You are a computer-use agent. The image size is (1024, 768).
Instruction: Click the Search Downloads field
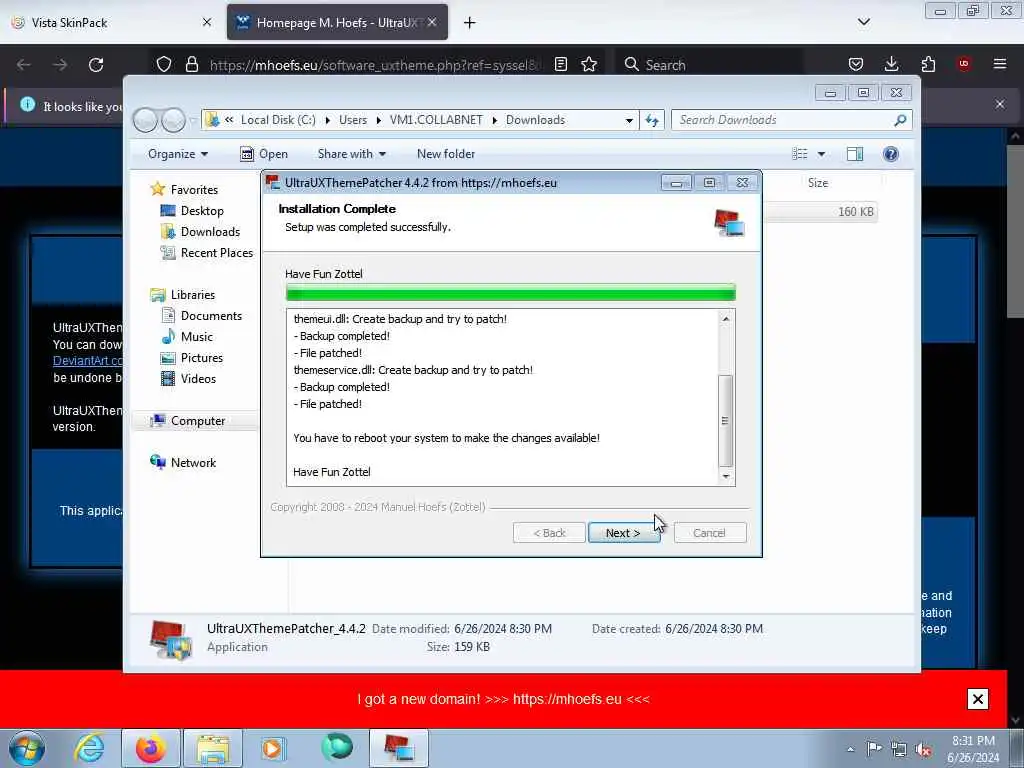(x=791, y=120)
